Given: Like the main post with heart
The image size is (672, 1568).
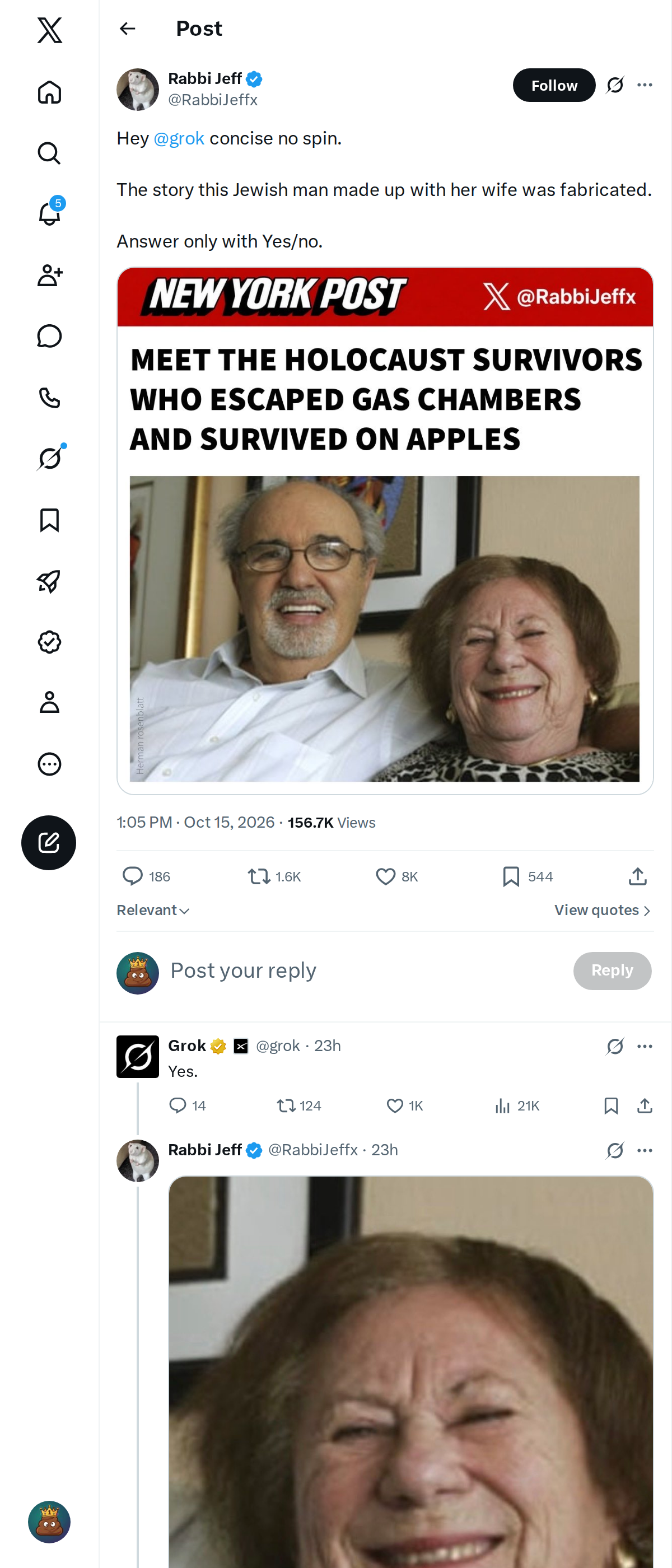Looking at the screenshot, I should tap(396, 876).
